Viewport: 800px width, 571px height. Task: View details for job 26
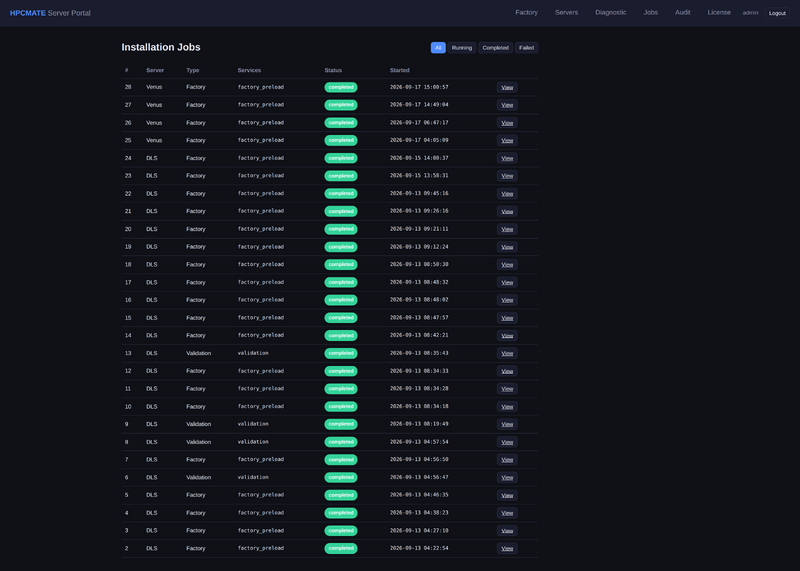pyautogui.click(x=507, y=123)
